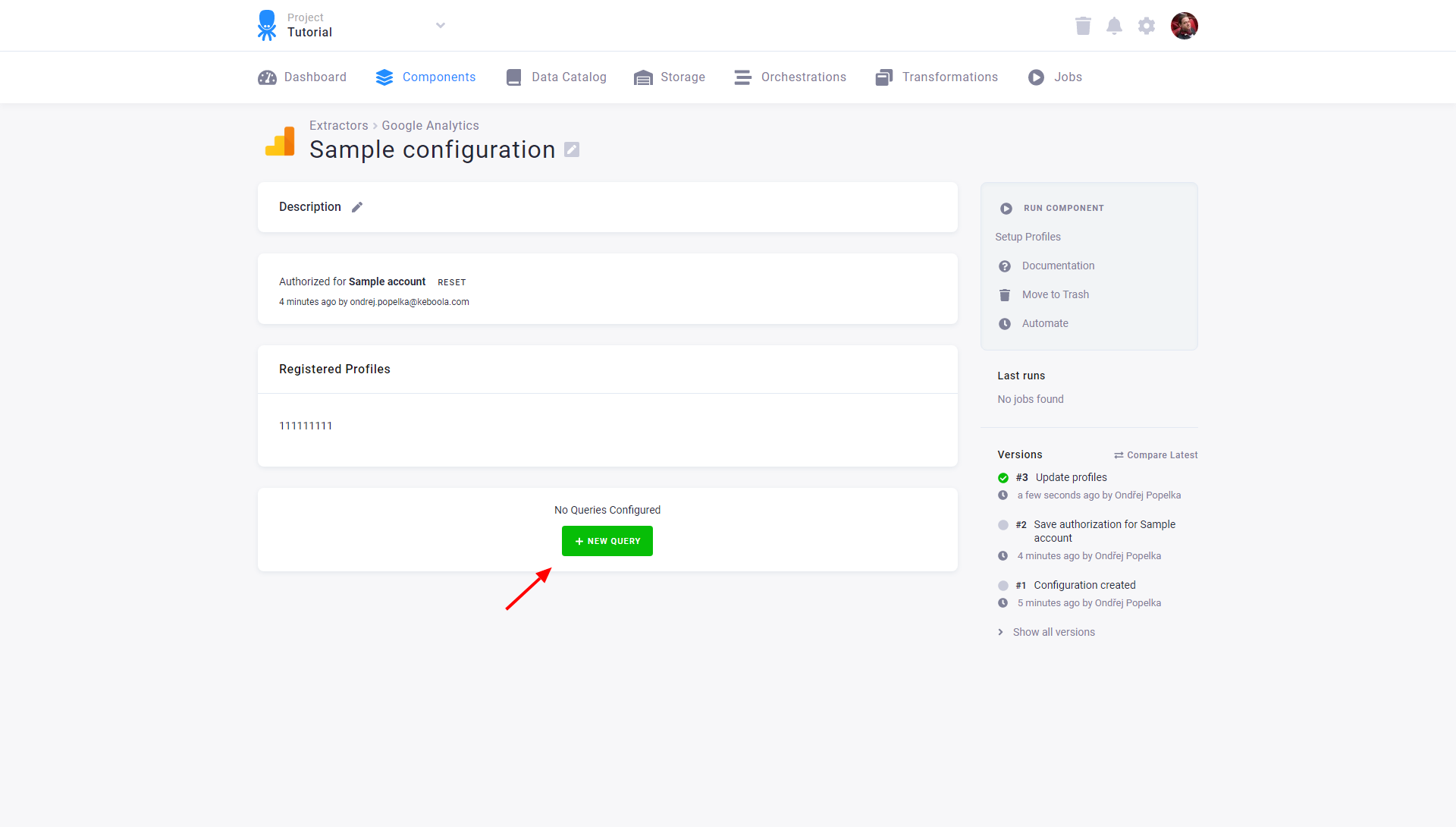Open the Transformations tab
This screenshot has width=1456, height=827.
coord(937,77)
